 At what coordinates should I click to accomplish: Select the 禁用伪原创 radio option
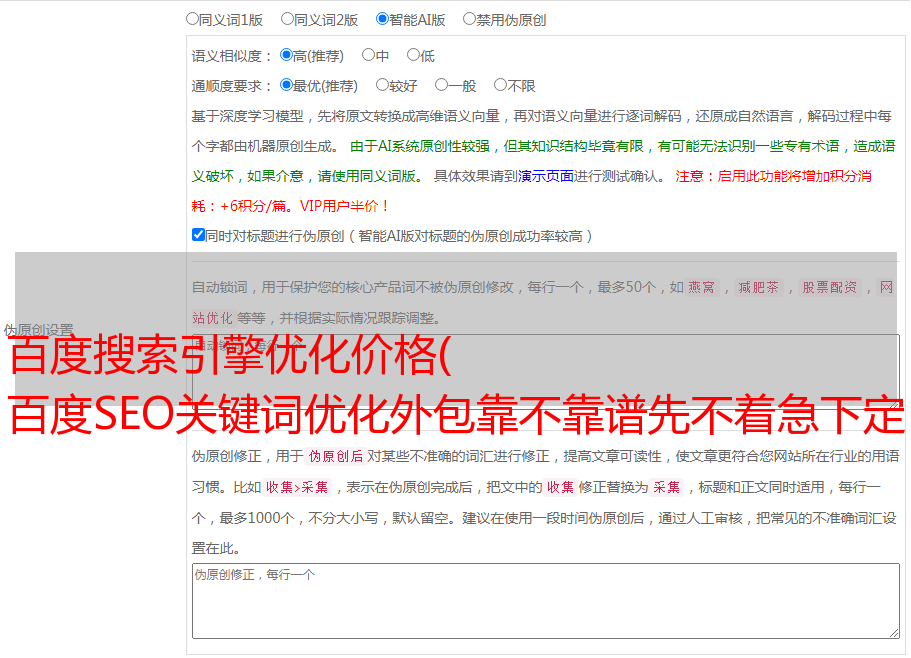(469, 19)
